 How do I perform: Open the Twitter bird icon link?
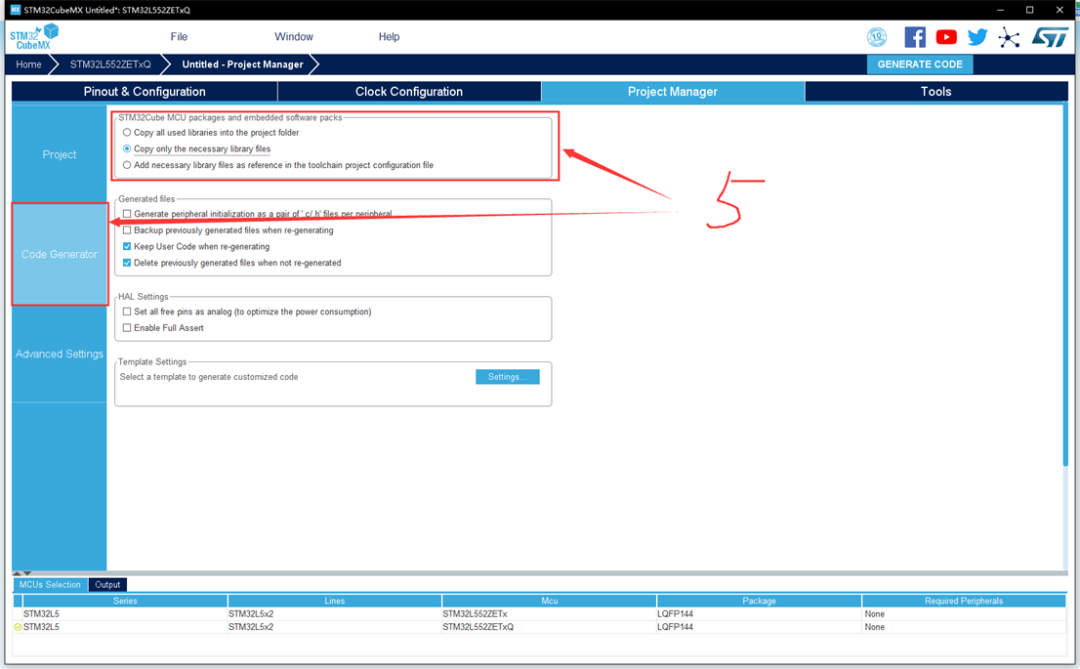[x=977, y=37]
